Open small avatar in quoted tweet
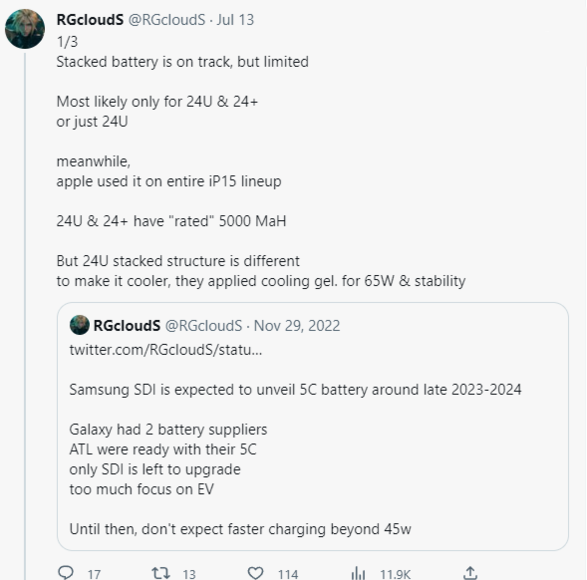 tap(80, 325)
